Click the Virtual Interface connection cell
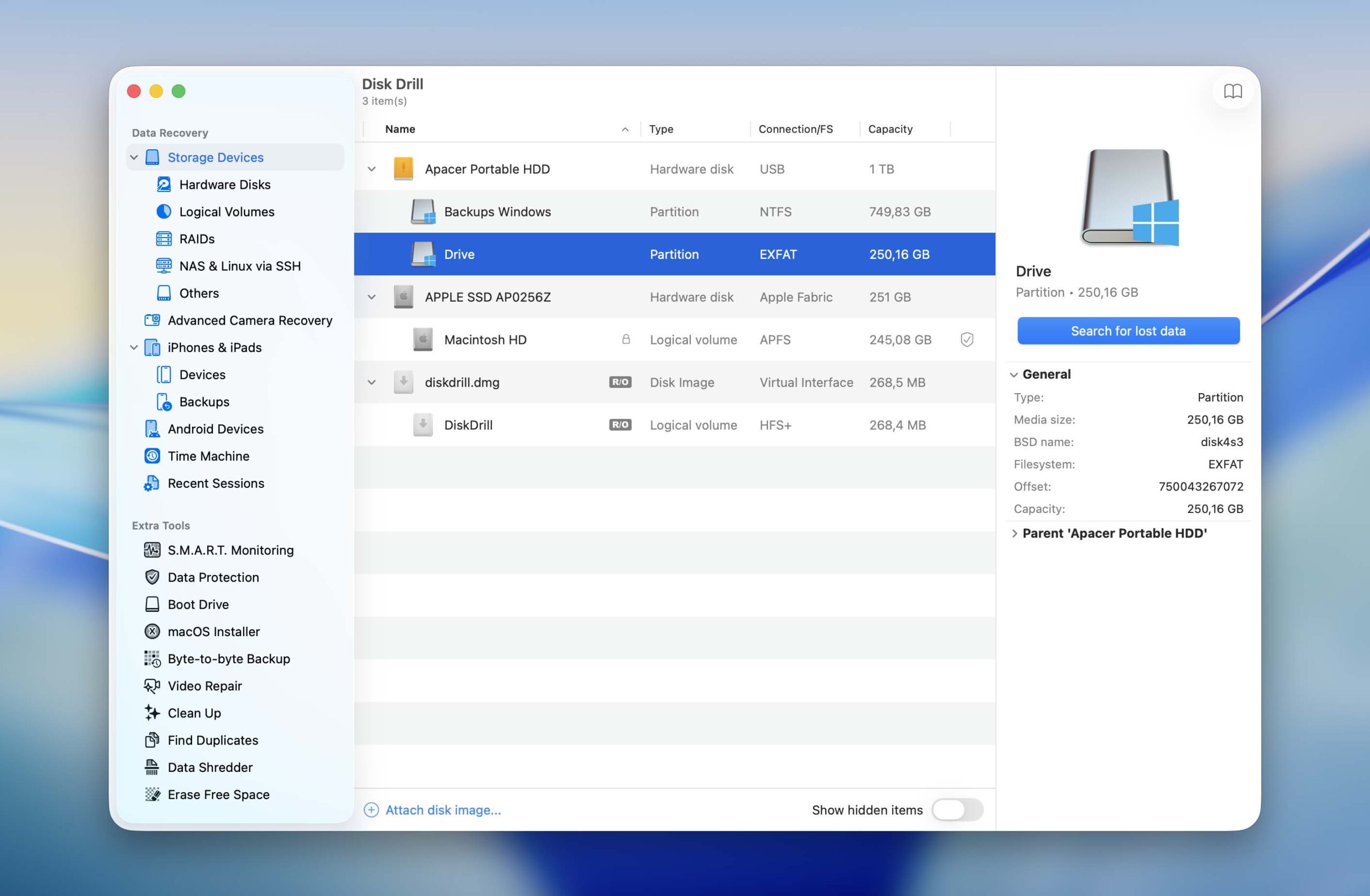 (806, 382)
